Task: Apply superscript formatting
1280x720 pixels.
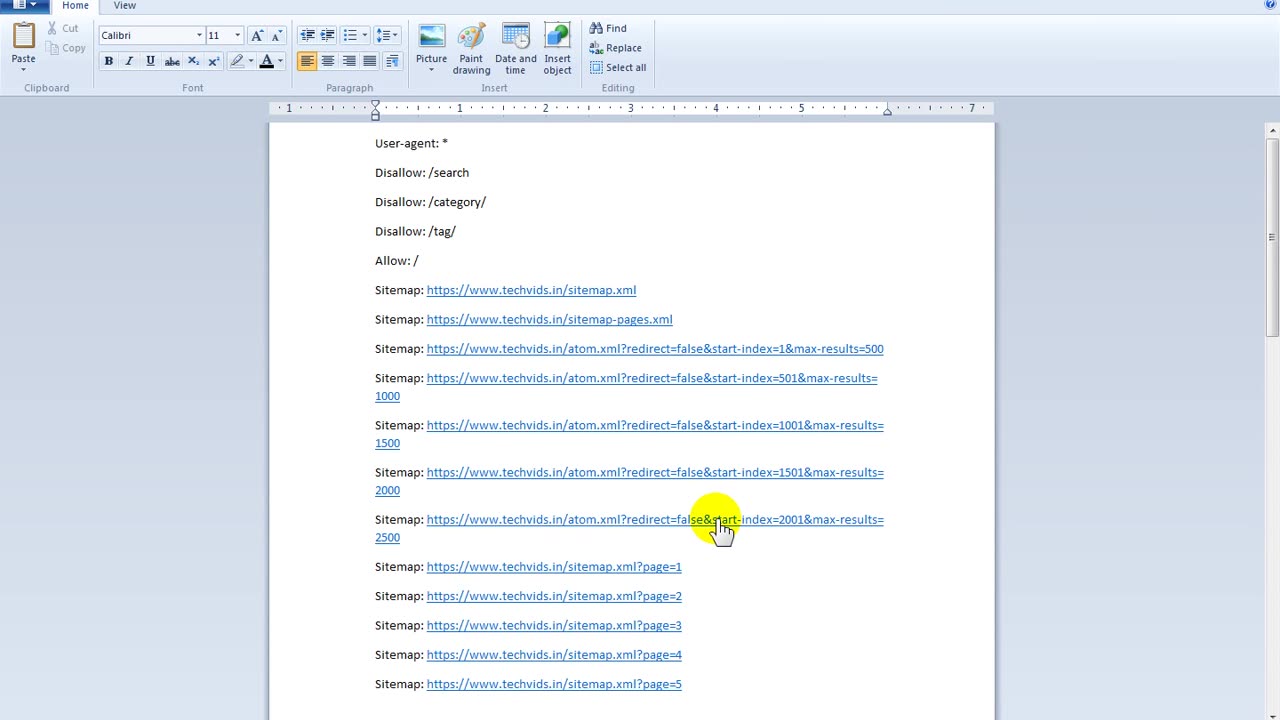Action: 213,61
